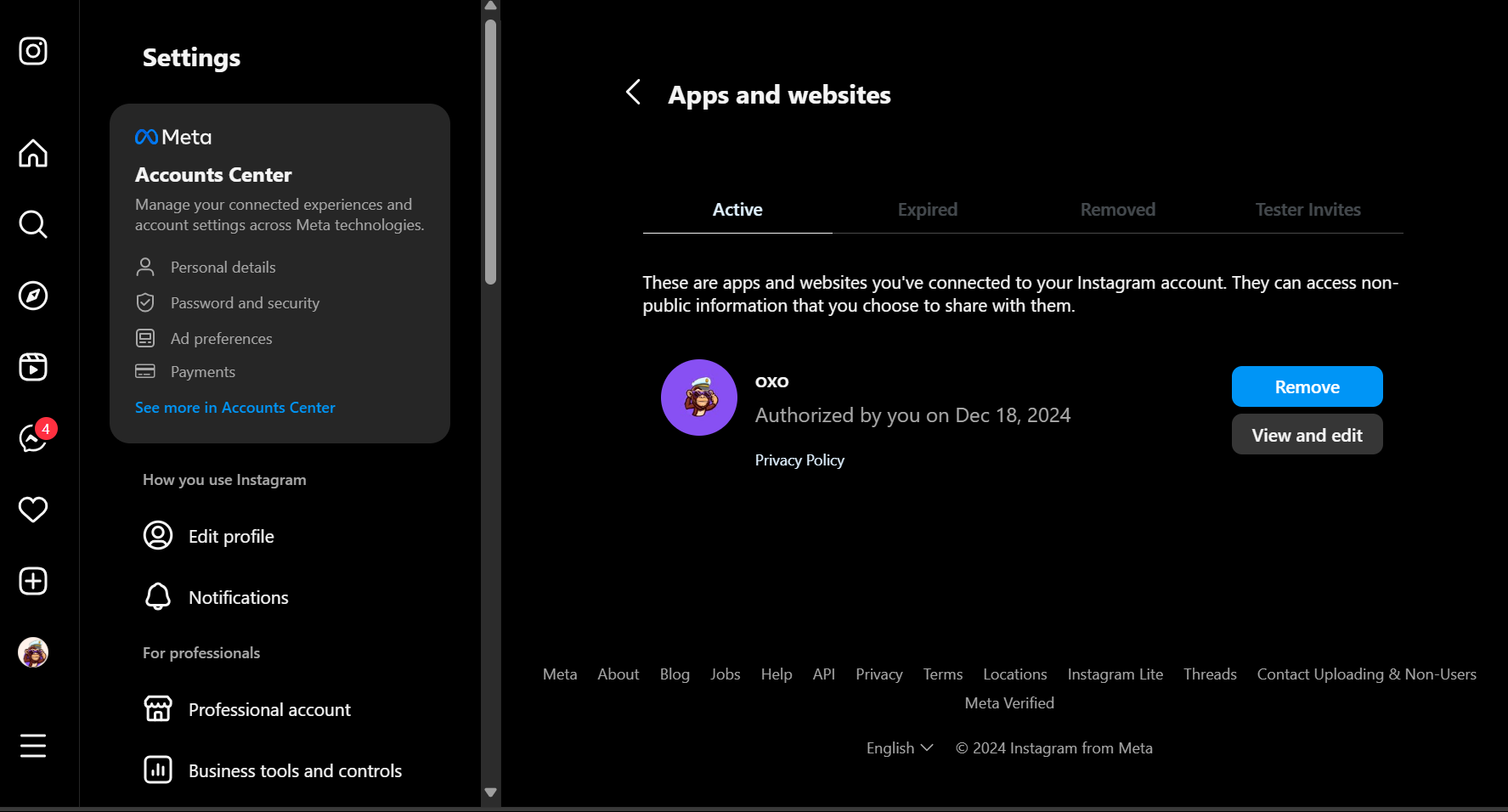Switch to the Expired tab
Screen dimensions: 1508x812
pyautogui.click(x=928, y=210)
